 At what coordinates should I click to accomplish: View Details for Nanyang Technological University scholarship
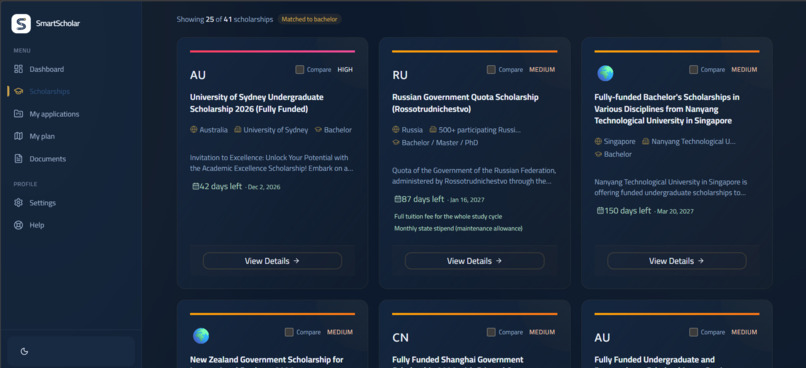point(676,261)
